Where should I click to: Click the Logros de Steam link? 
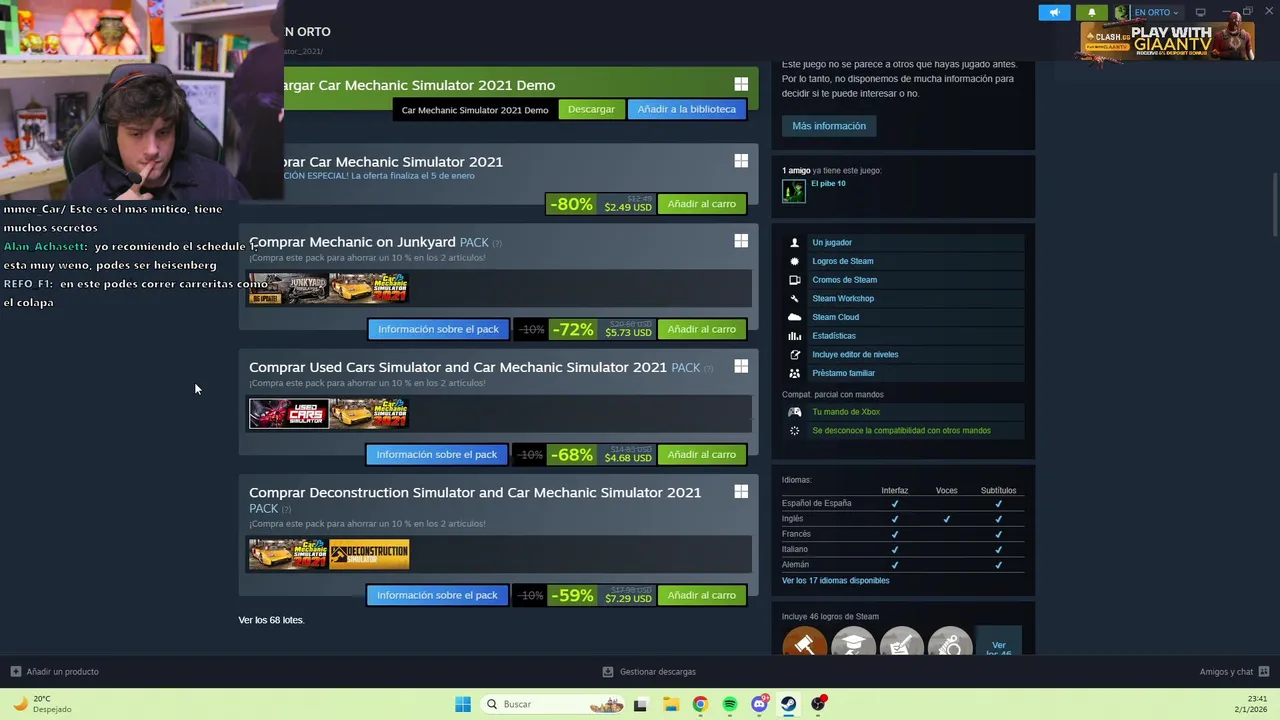[x=843, y=261]
